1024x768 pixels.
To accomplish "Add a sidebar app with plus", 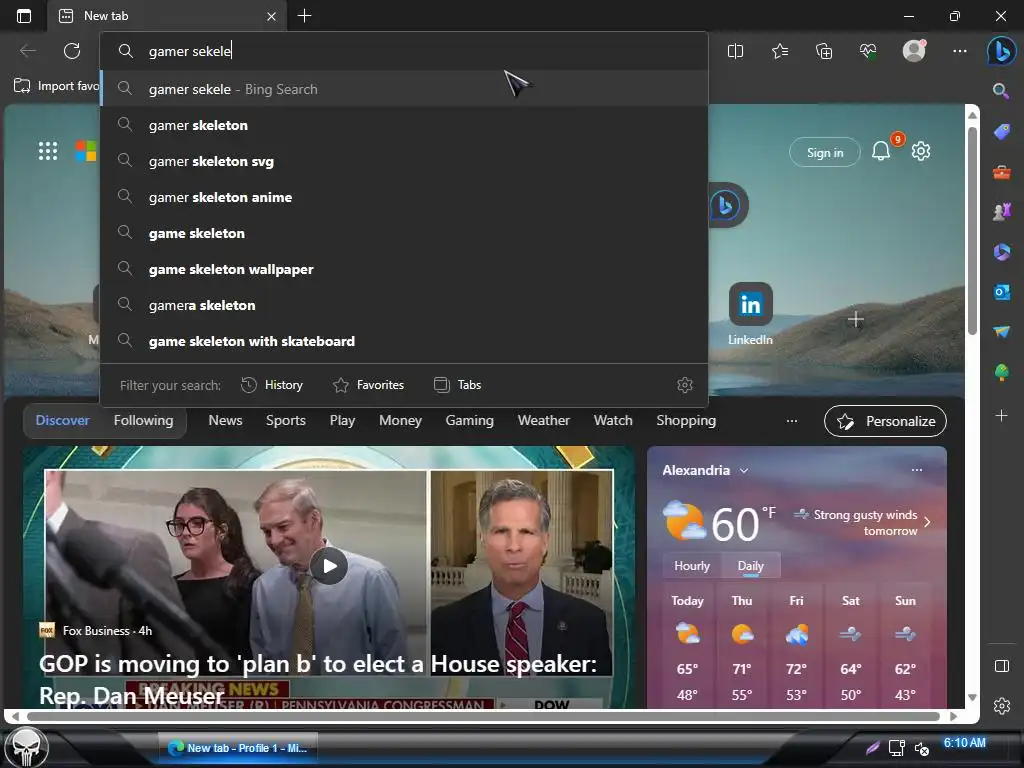I will click(1001, 415).
